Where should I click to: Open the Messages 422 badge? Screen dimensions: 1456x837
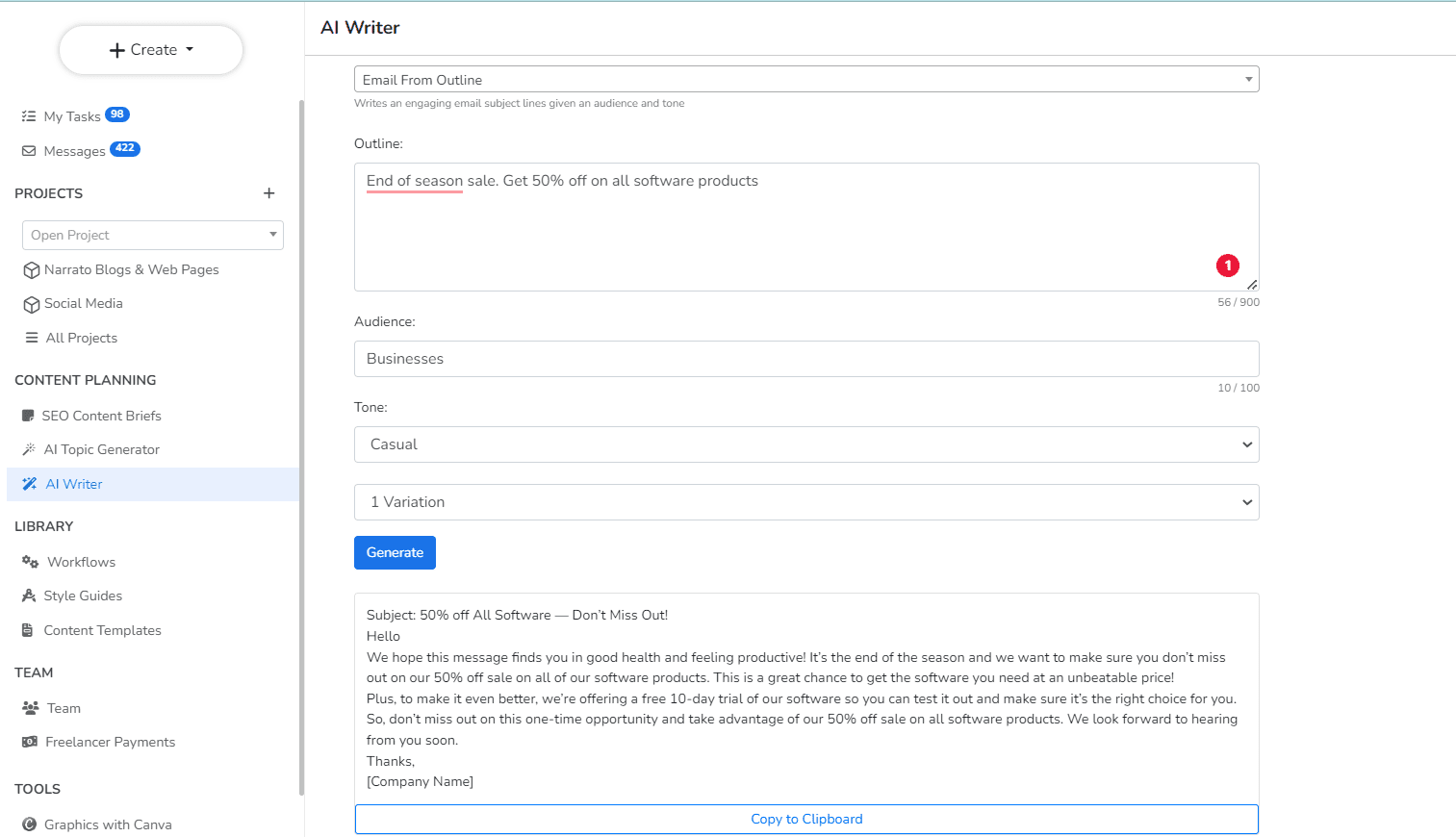pyautogui.click(x=125, y=149)
